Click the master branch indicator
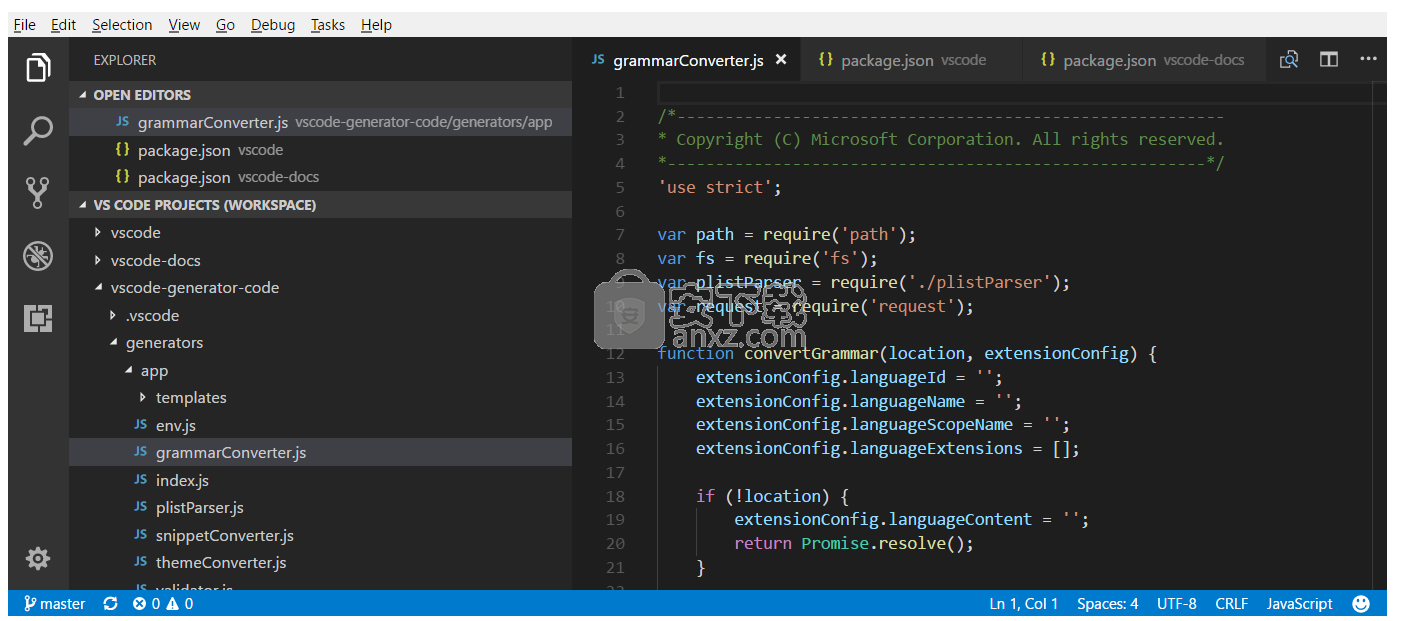This screenshot has height=621, width=1404. (x=55, y=604)
